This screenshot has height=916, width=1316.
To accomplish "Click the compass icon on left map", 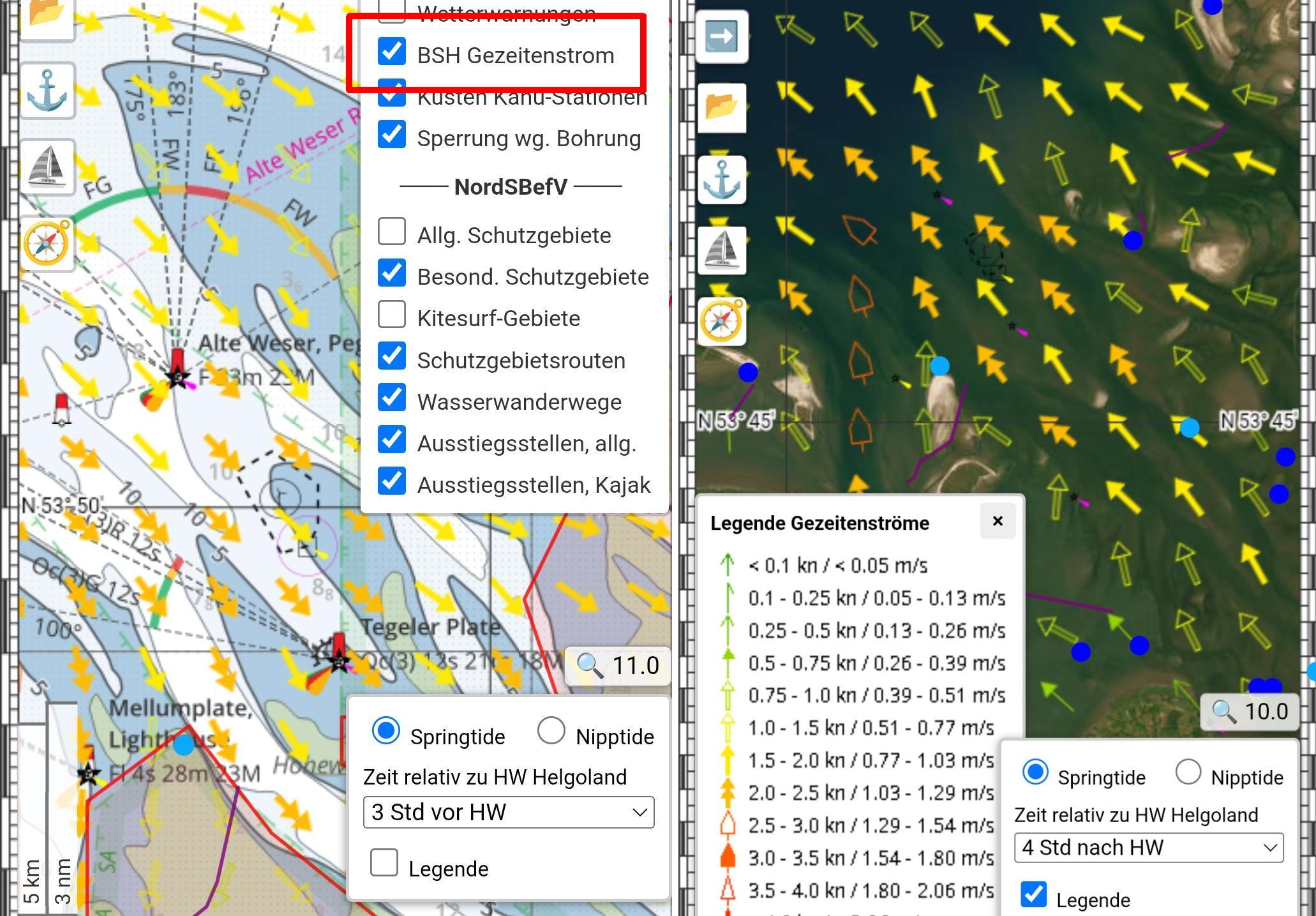I will point(47,243).
